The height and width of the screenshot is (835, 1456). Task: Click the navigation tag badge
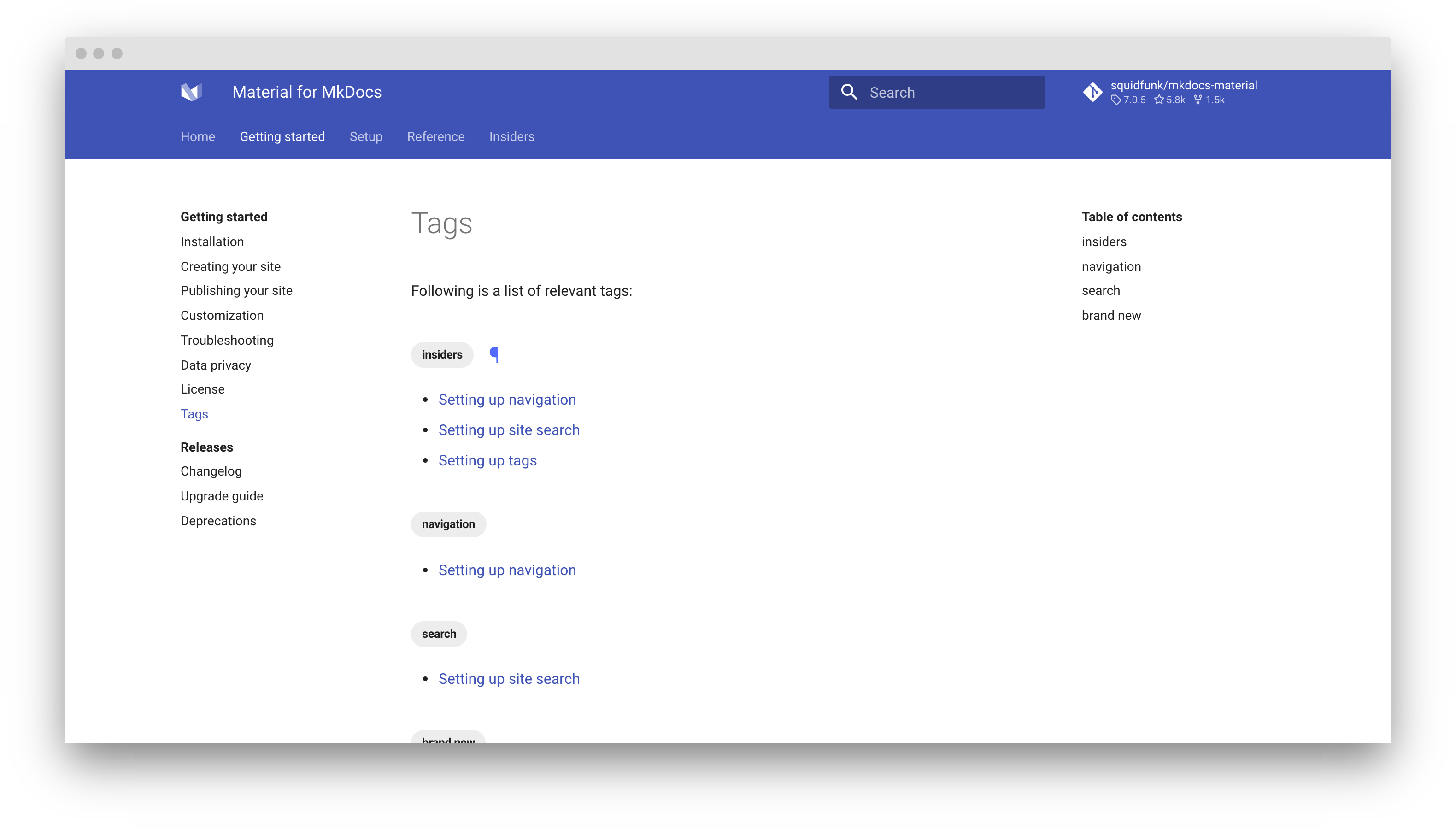[x=448, y=524]
